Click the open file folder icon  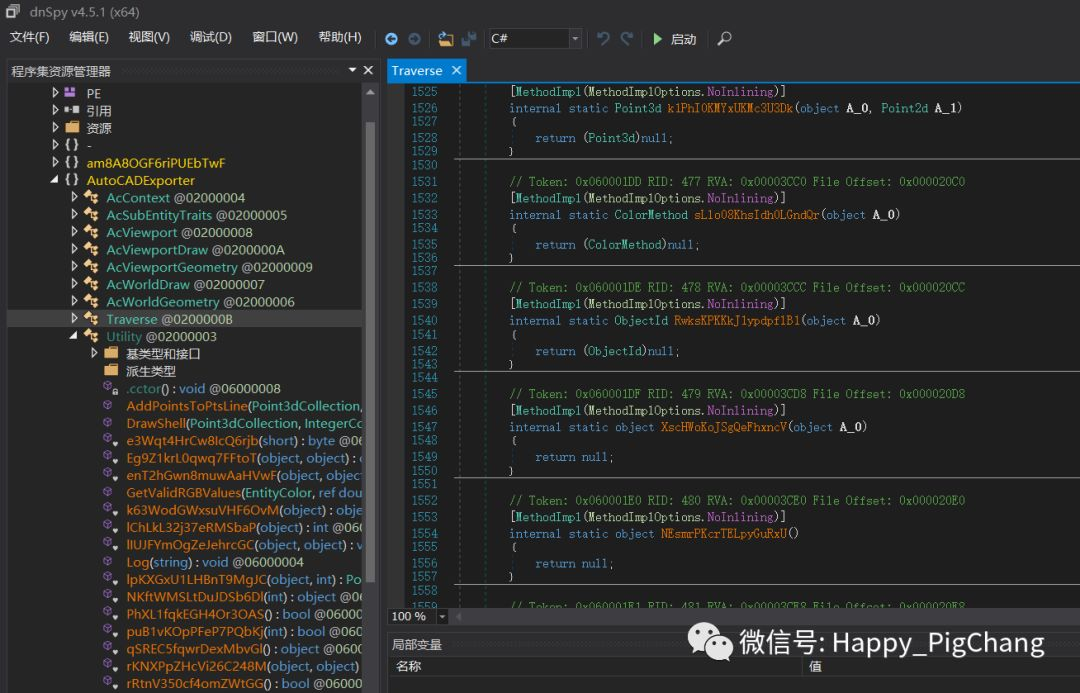point(446,39)
